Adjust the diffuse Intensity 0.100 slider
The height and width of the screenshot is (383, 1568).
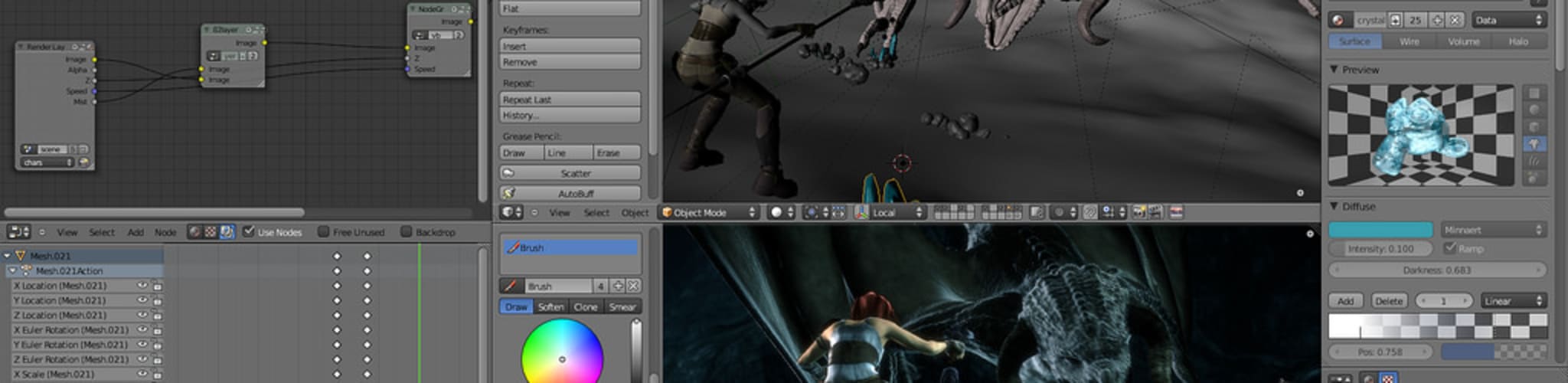point(1381,248)
